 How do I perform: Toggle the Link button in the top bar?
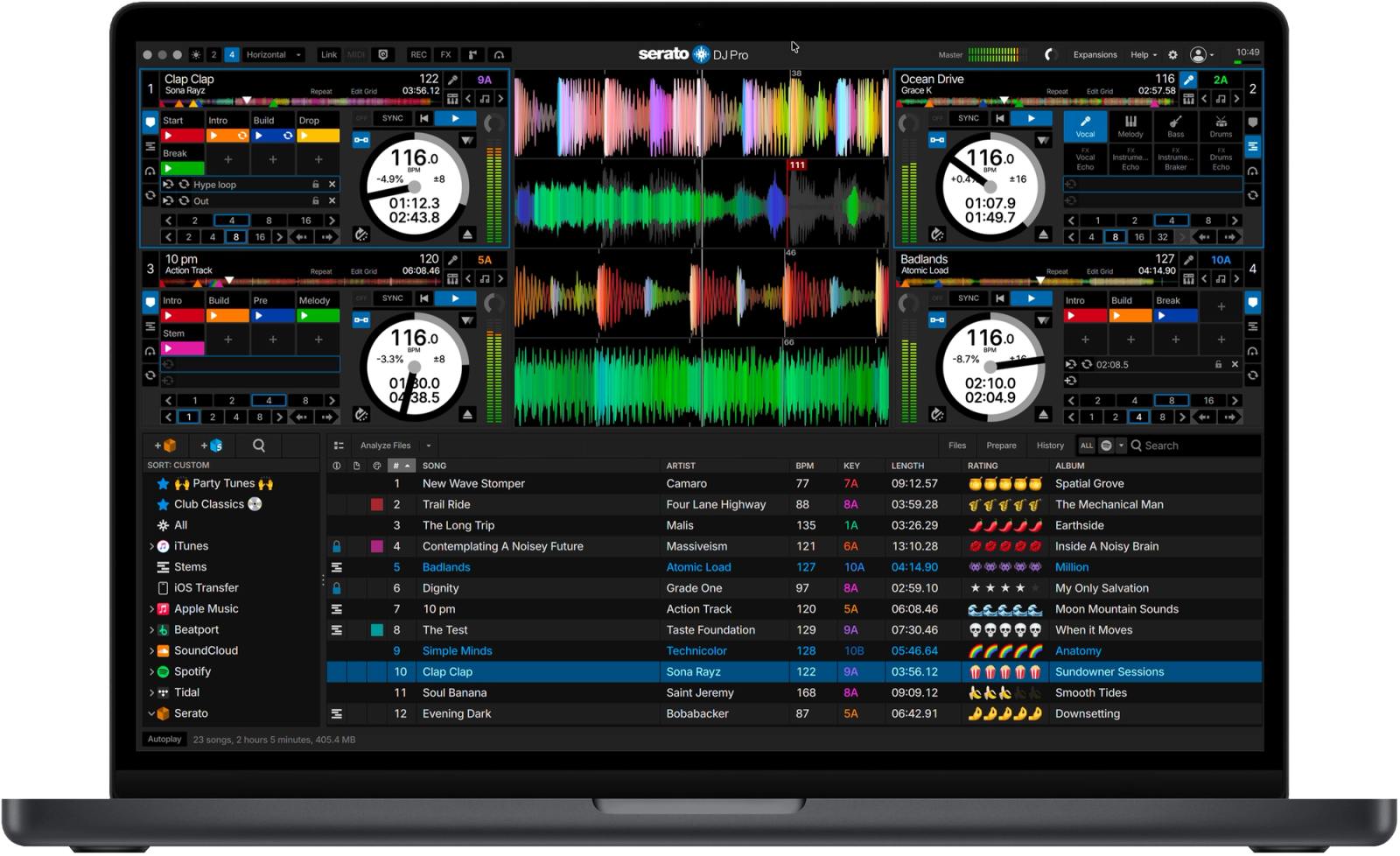pyautogui.click(x=329, y=55)
